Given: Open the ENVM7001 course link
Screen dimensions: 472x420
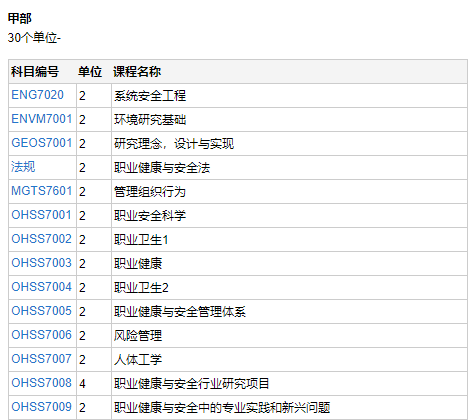Looking at the screenshot, I should [x=42, y=119].
